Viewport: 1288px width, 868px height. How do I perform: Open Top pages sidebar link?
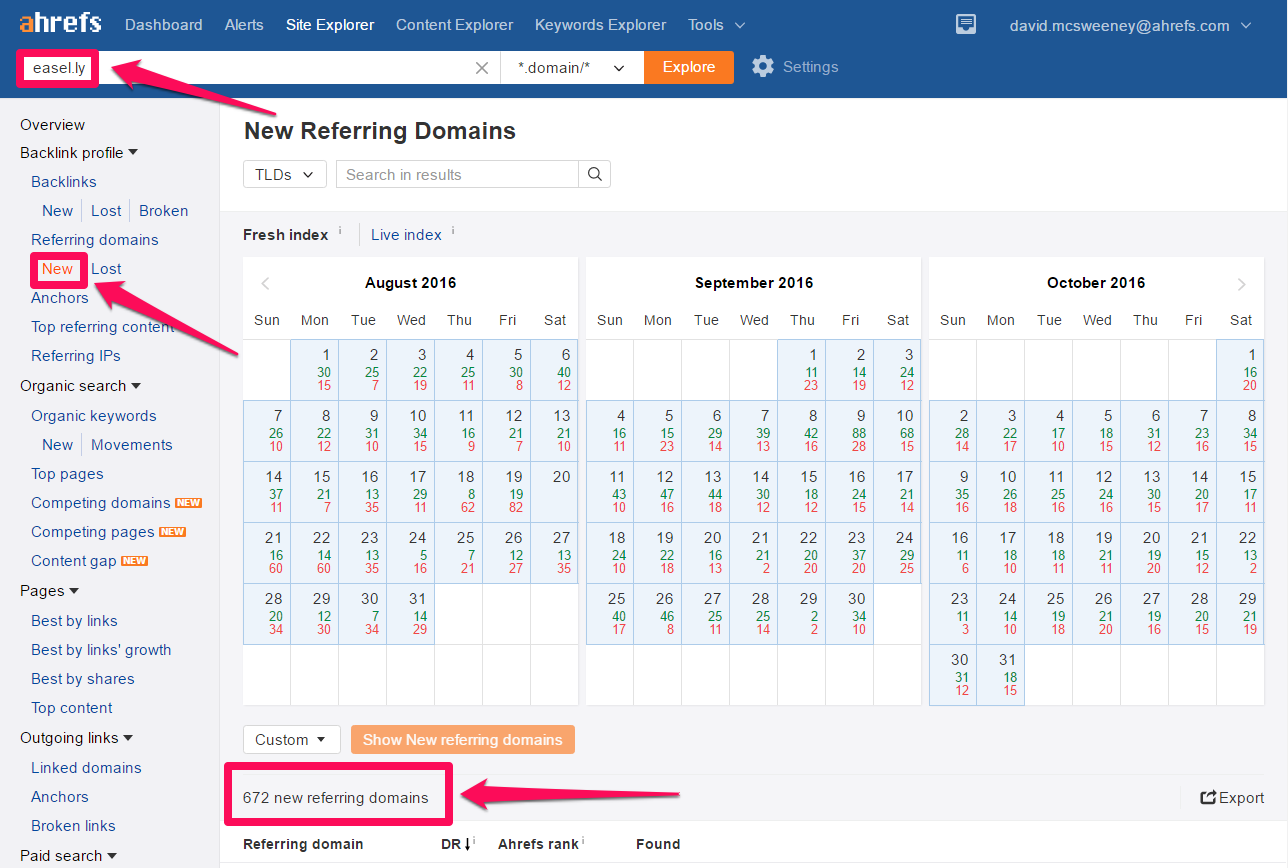[67, 474]
